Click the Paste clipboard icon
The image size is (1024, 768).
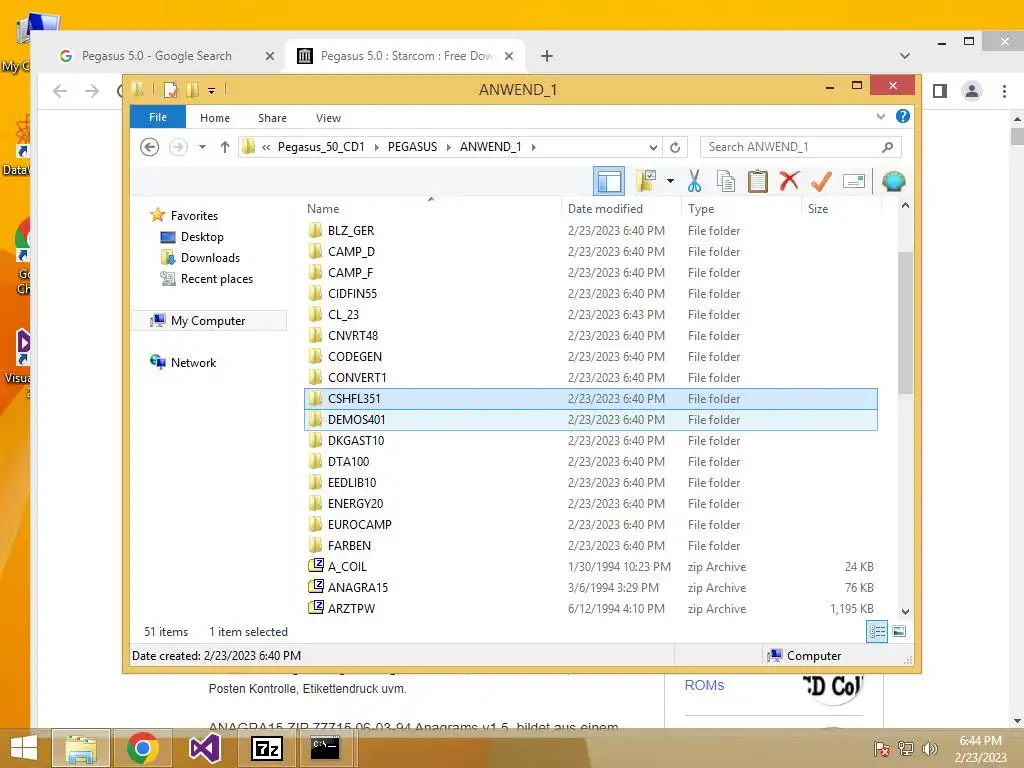pos(758,181)
